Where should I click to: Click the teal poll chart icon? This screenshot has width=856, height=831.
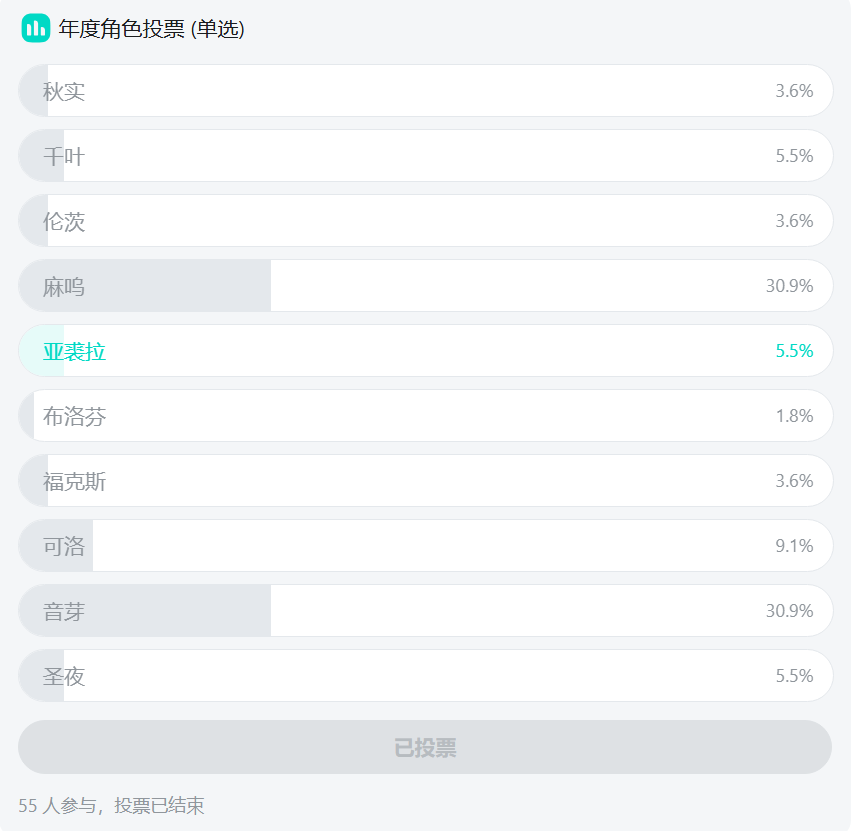pos(36,28)
